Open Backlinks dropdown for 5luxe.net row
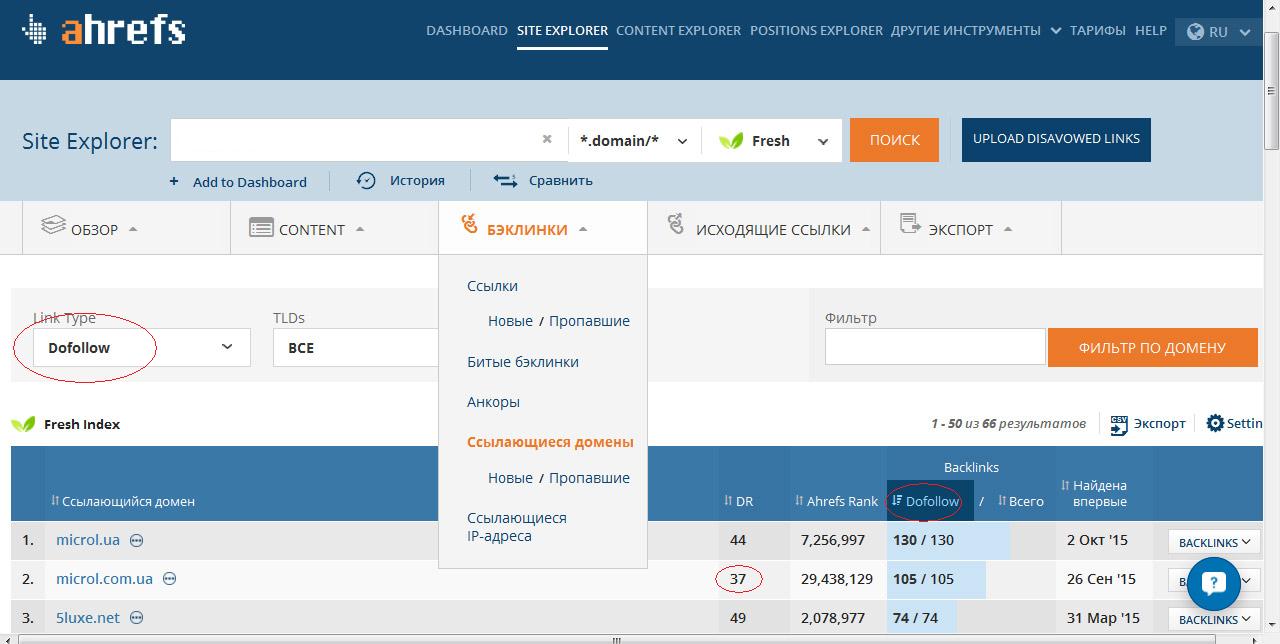Image resolution: width=1280 pixels, height=644 pixels. click(1214, 619)
